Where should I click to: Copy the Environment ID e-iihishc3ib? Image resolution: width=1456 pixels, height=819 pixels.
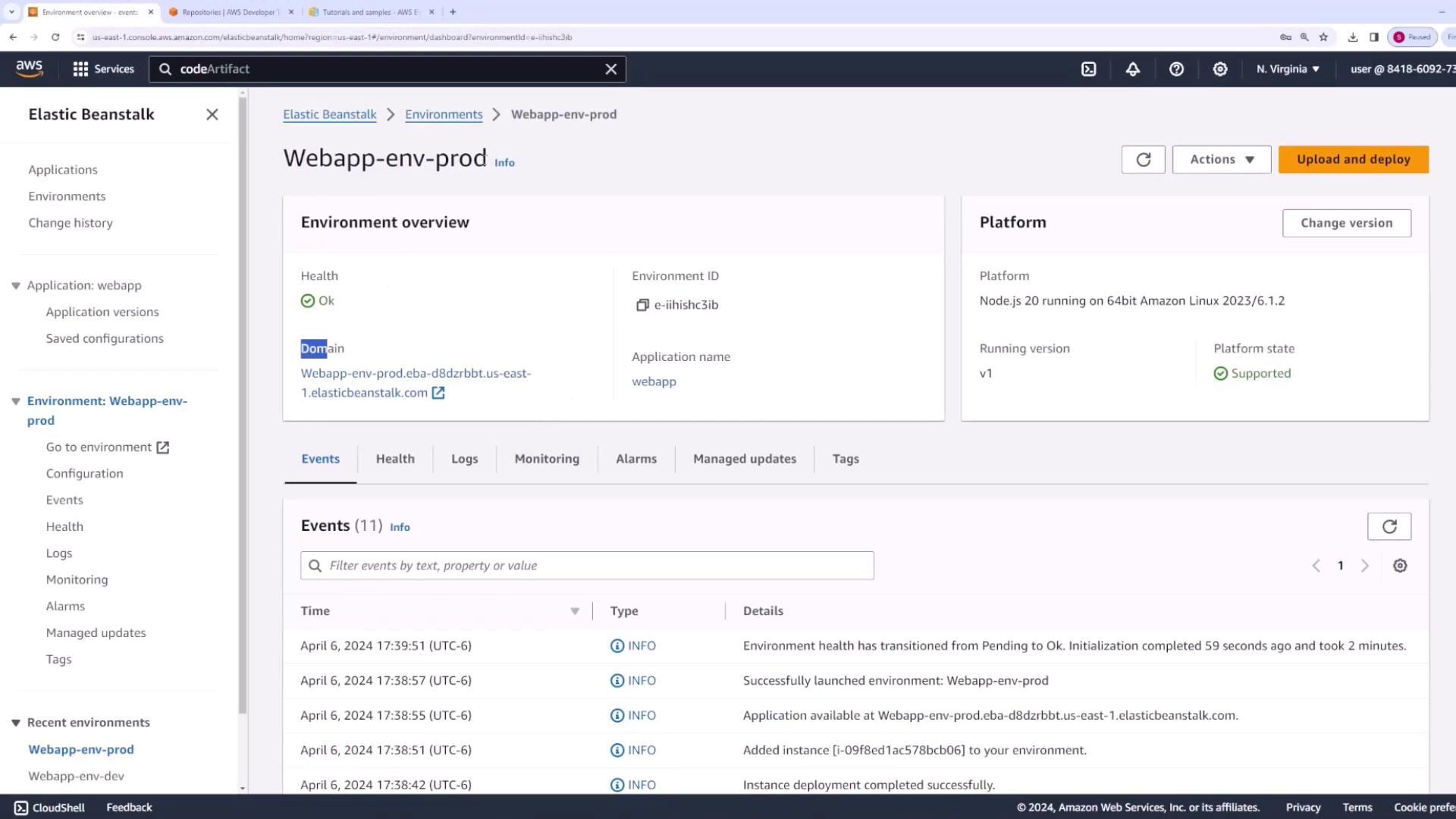click(x=642, y=305)
